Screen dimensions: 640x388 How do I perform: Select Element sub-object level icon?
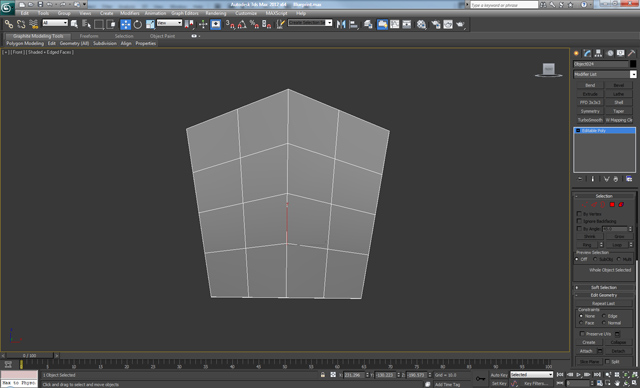click(621, 204)
